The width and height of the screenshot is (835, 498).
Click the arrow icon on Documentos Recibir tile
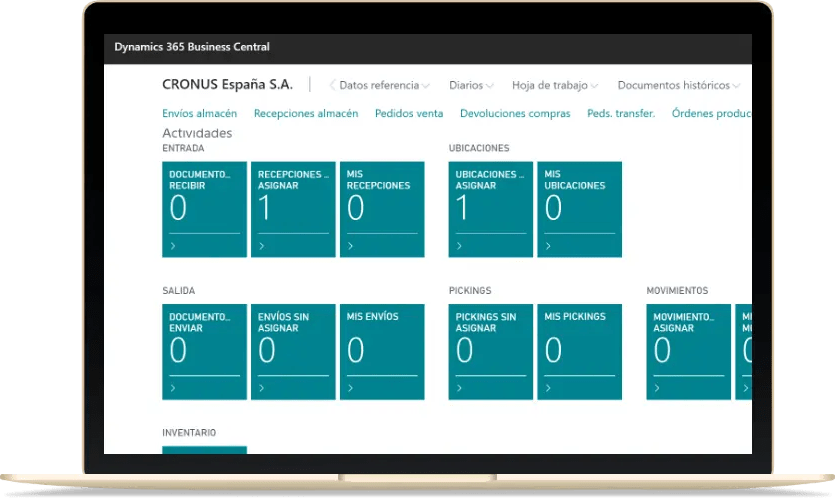[173, 245]
